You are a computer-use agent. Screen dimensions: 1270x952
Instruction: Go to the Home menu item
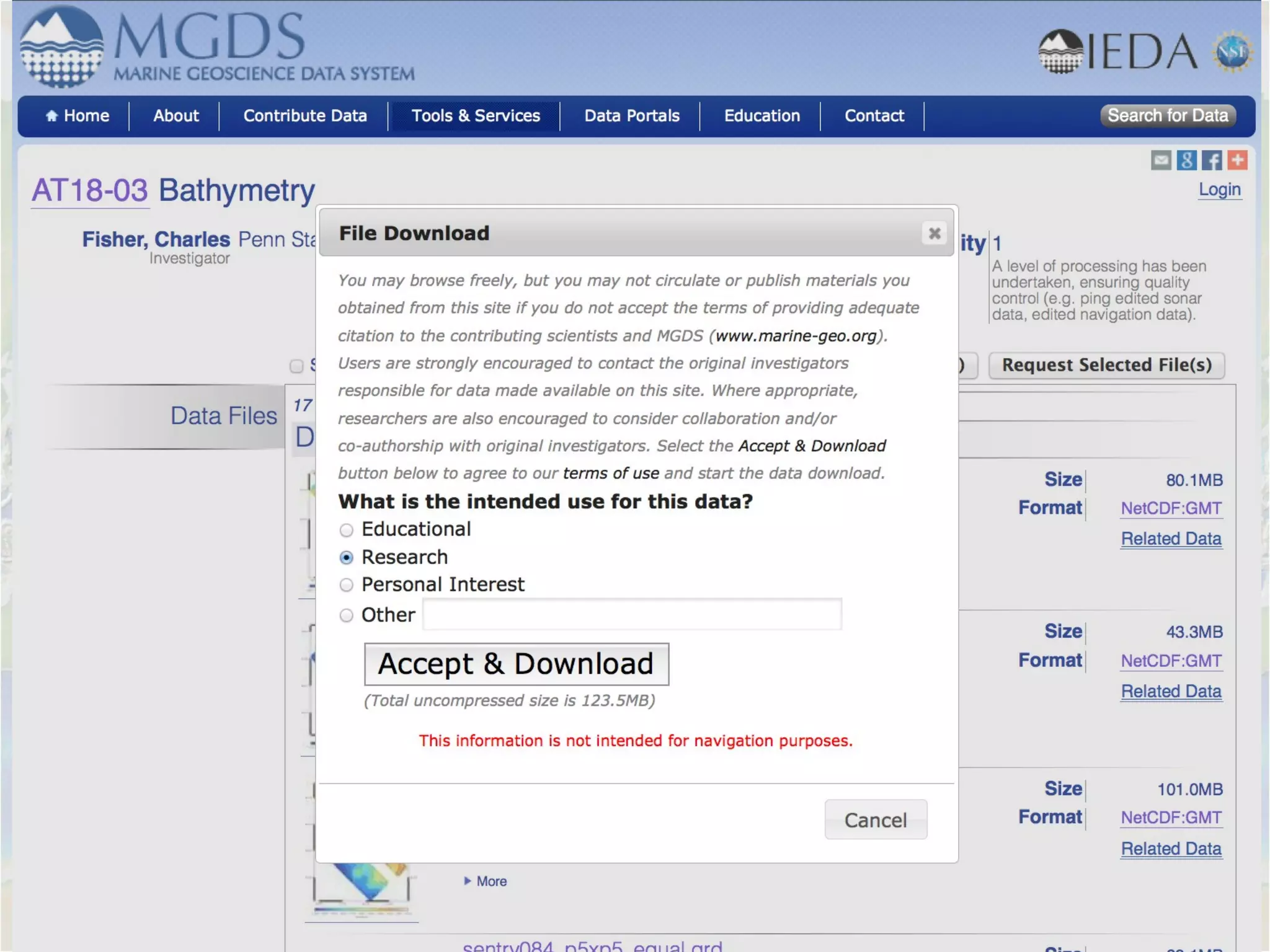pos(78,116)
